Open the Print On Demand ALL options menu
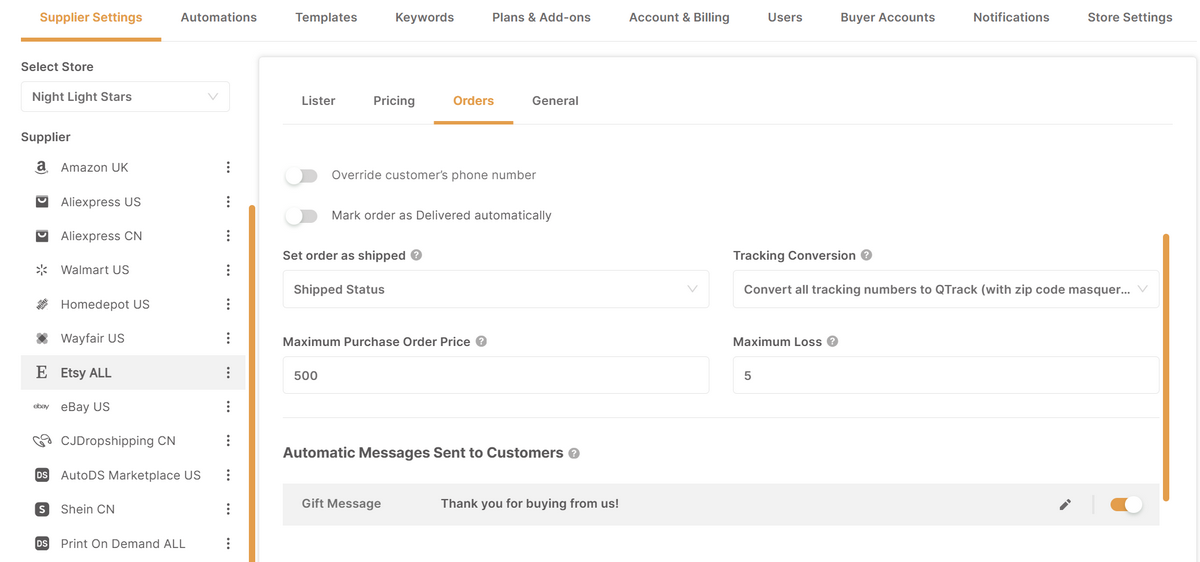 click(x=228, y=544)
